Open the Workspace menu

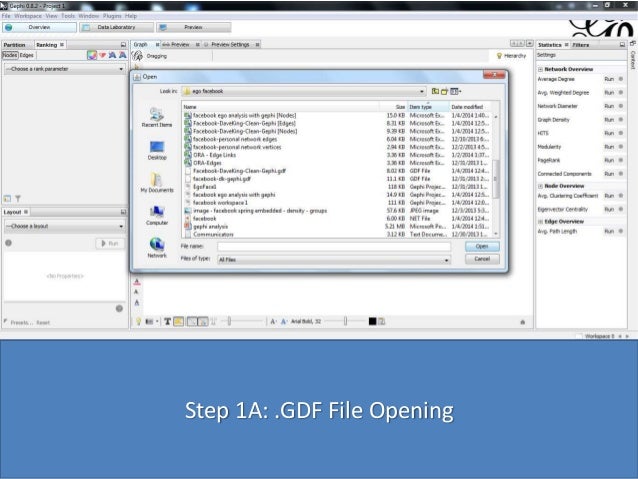(x=28, y=16)
